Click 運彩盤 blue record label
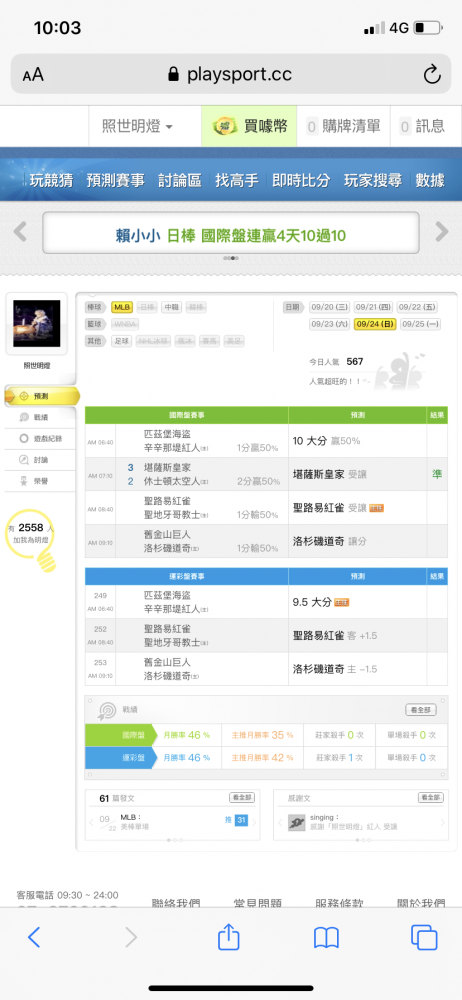462x1000 pixels. pyautogui.click(x=121, y=758)
